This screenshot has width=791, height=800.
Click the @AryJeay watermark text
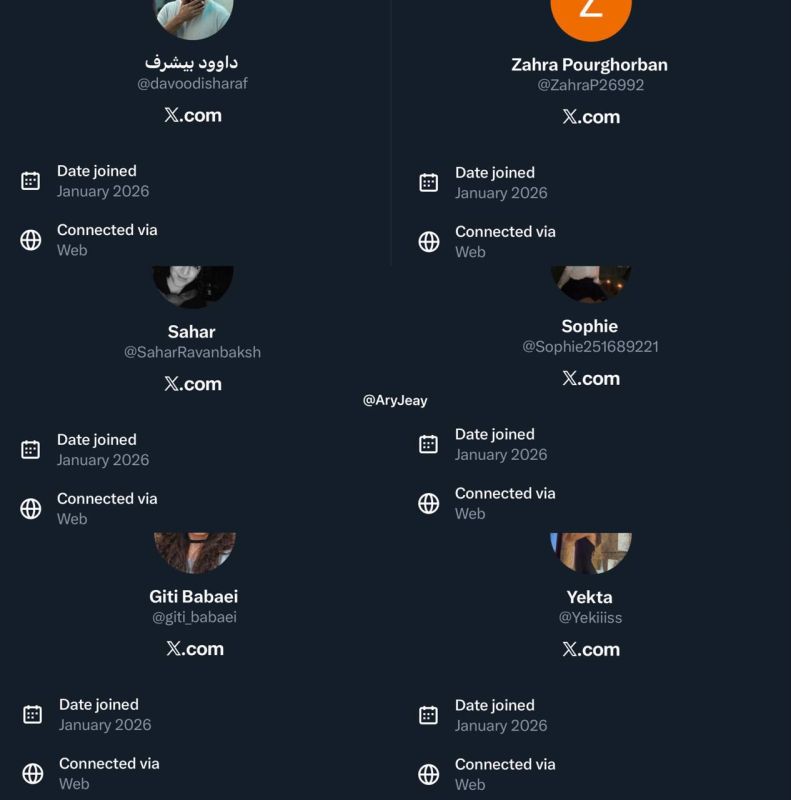(395, 400)
